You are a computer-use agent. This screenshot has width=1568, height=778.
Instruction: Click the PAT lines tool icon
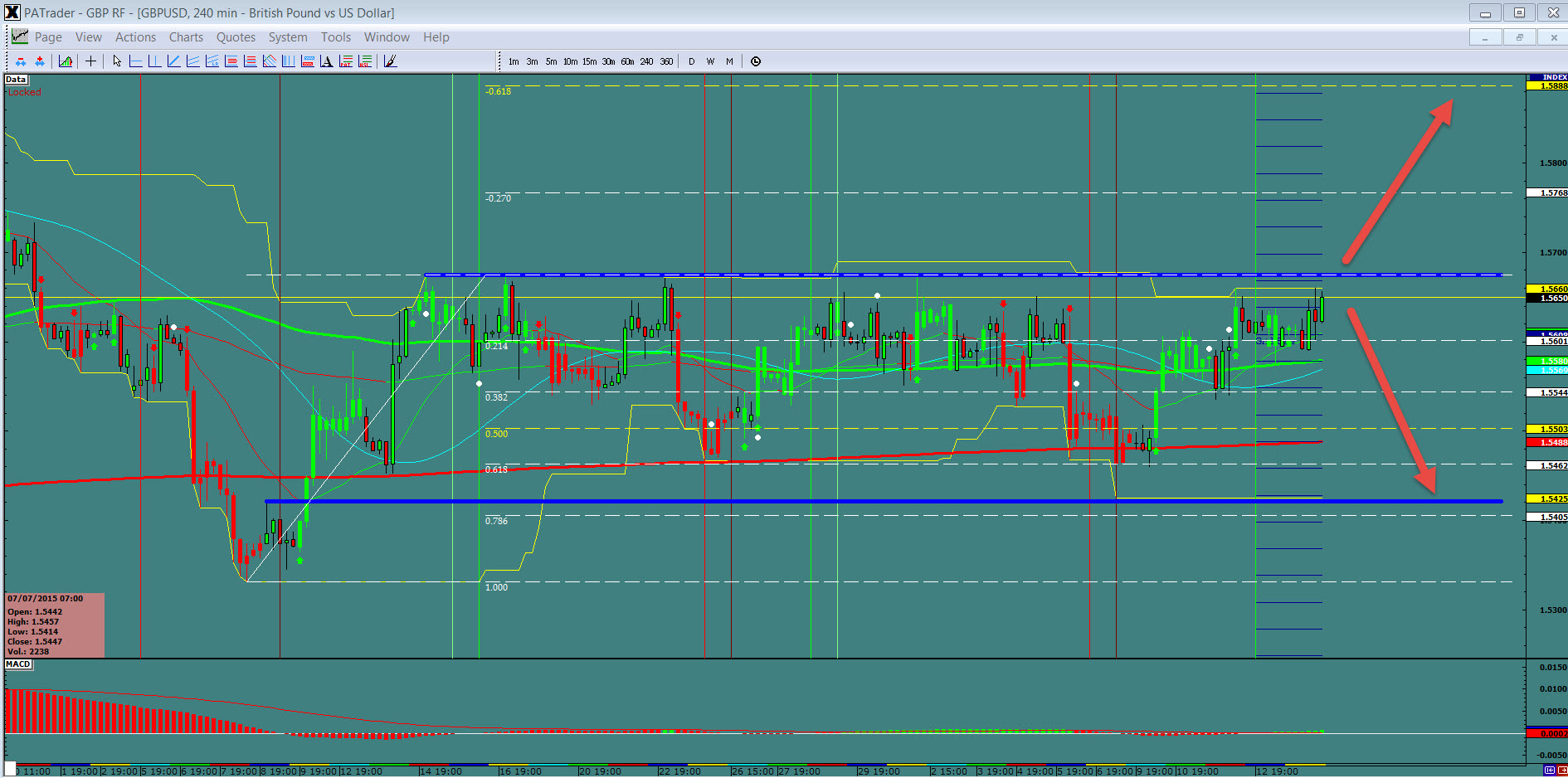[x=345, y=61]
